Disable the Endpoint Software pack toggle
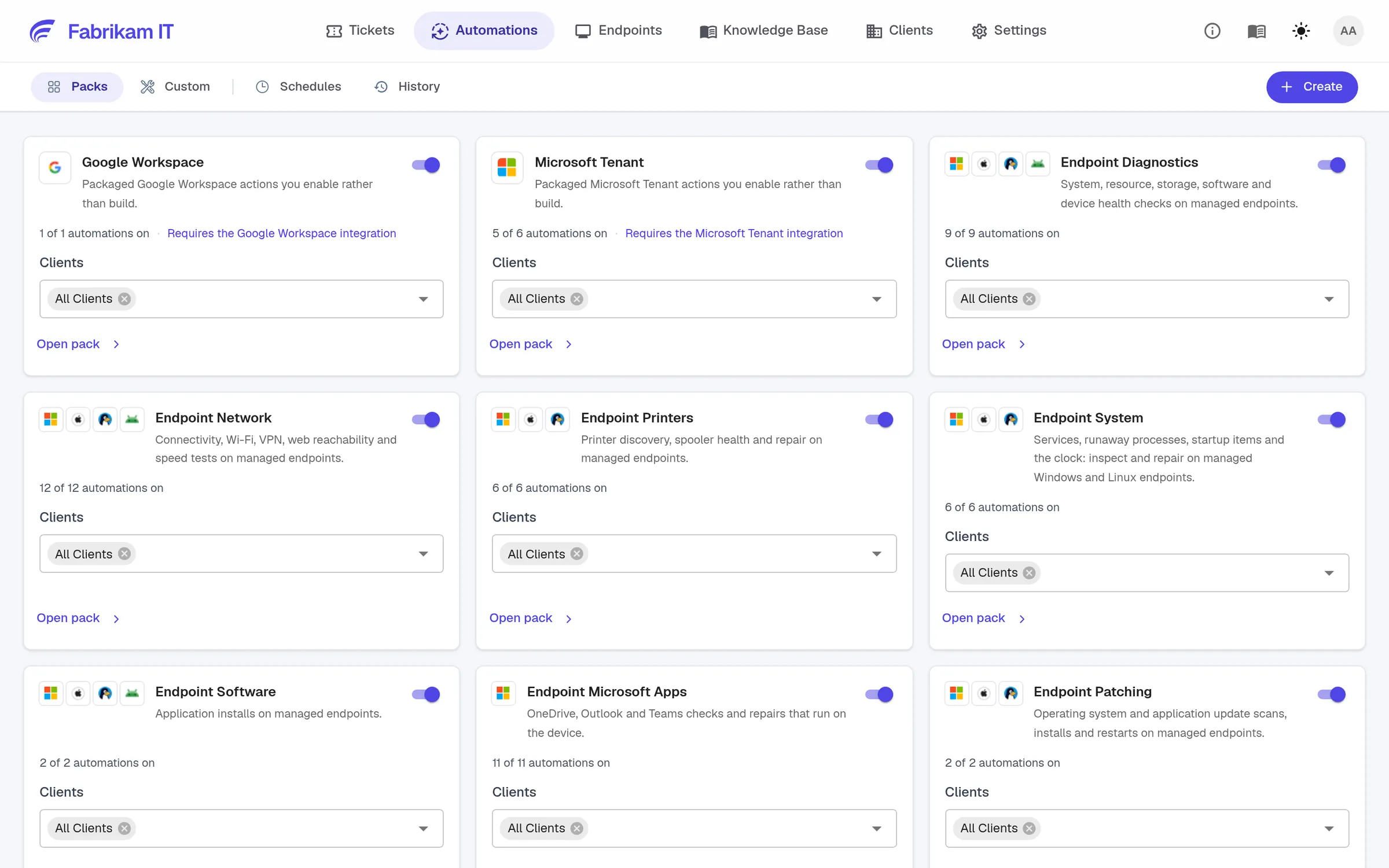The image size is (1389, 868). [x=426, y=694]
